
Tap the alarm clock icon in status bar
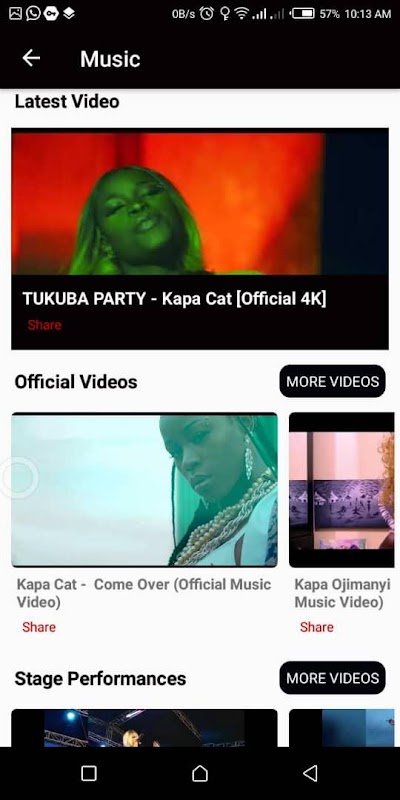pos(207,14)
